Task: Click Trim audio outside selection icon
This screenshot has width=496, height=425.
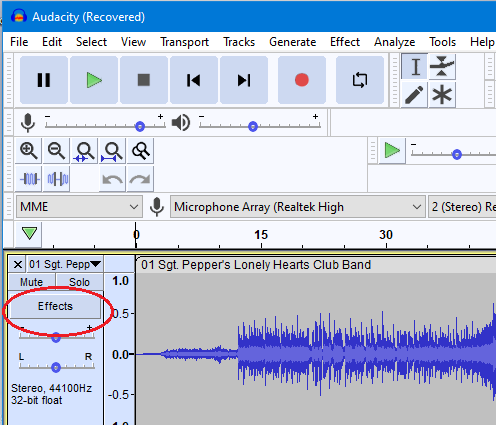Action: point(28,179)
